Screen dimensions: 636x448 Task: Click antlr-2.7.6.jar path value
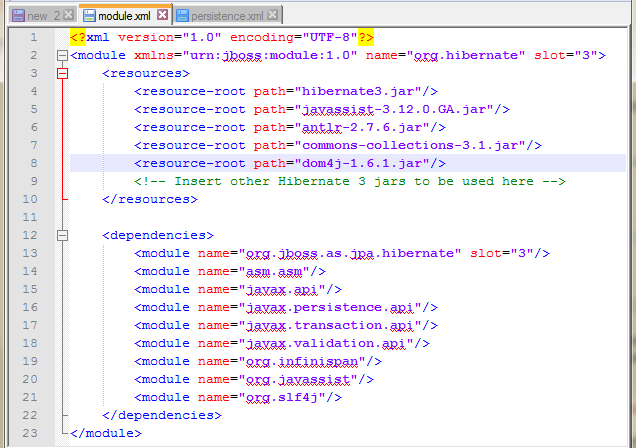[362, 127]
